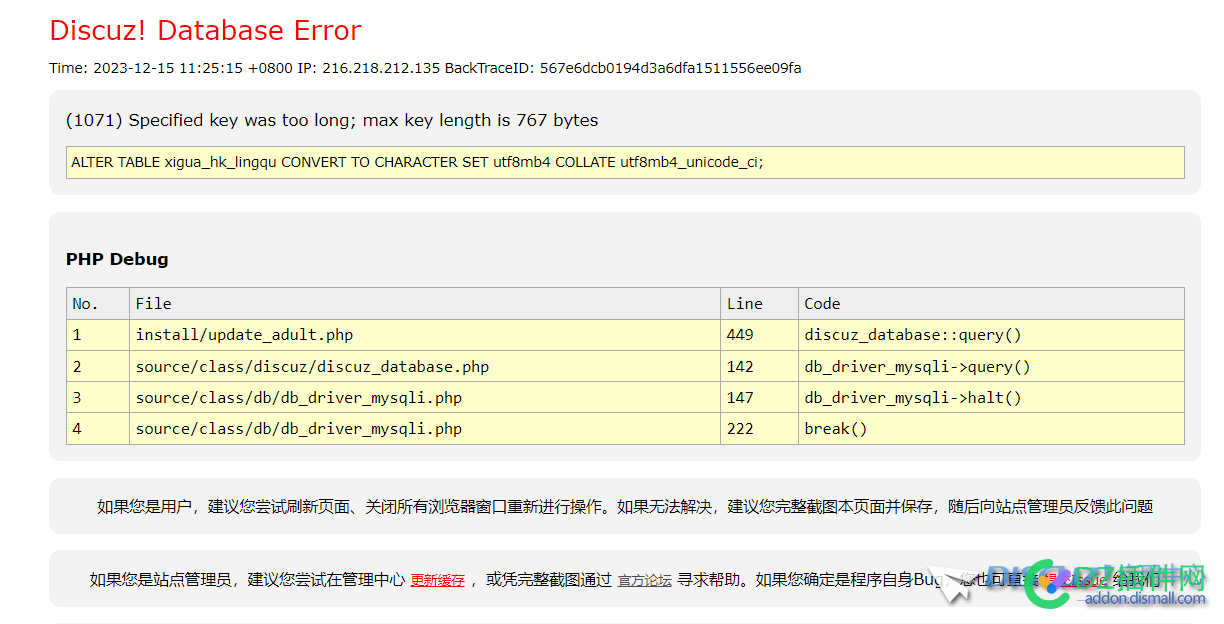Image resolution: width=1224 pixels, height=624 pixels.
Task: Click the paper plane watermark icon
Action: [948, 581]
